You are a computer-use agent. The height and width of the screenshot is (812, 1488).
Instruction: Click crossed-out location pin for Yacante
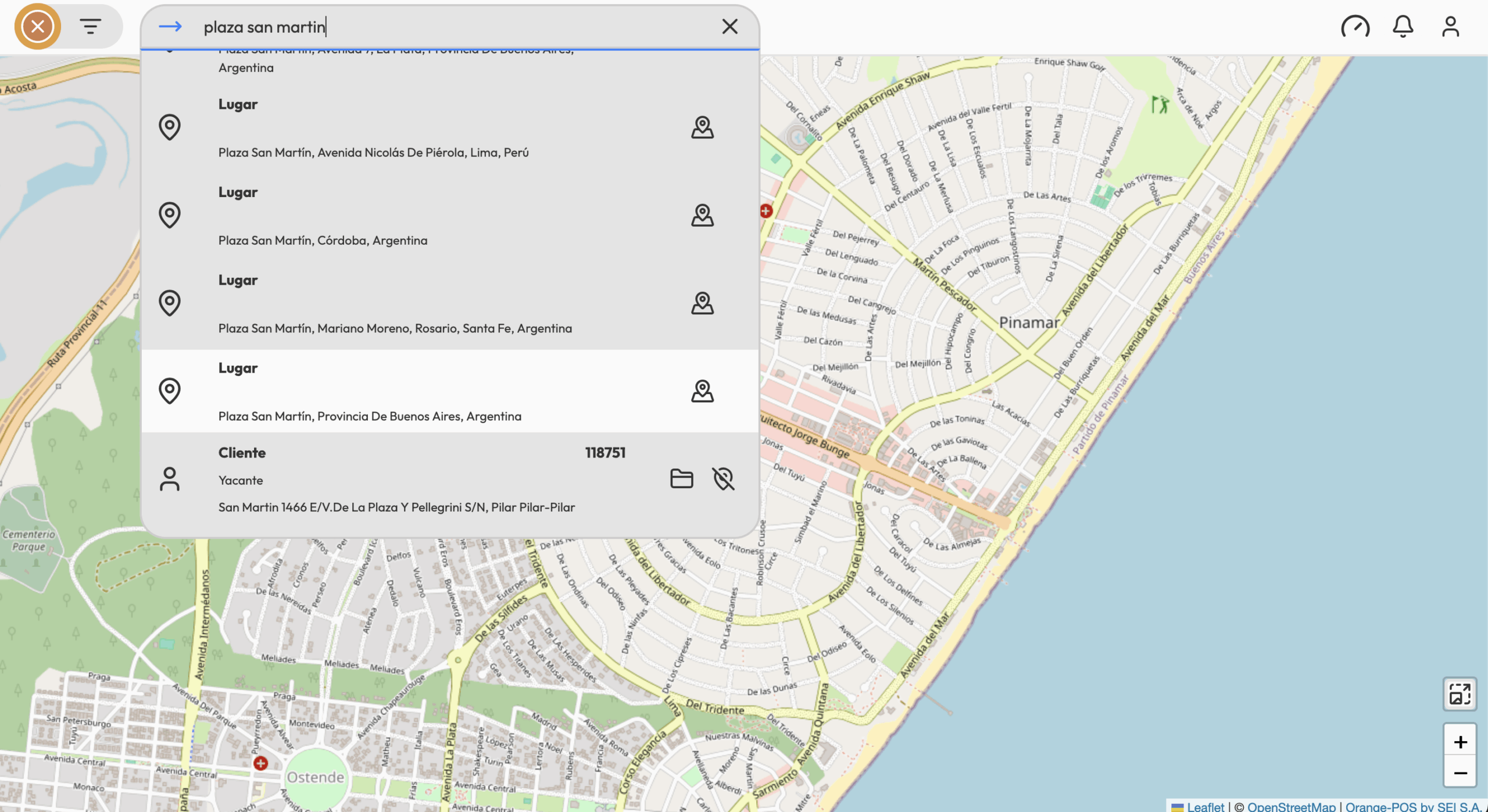tap(723, 479)
